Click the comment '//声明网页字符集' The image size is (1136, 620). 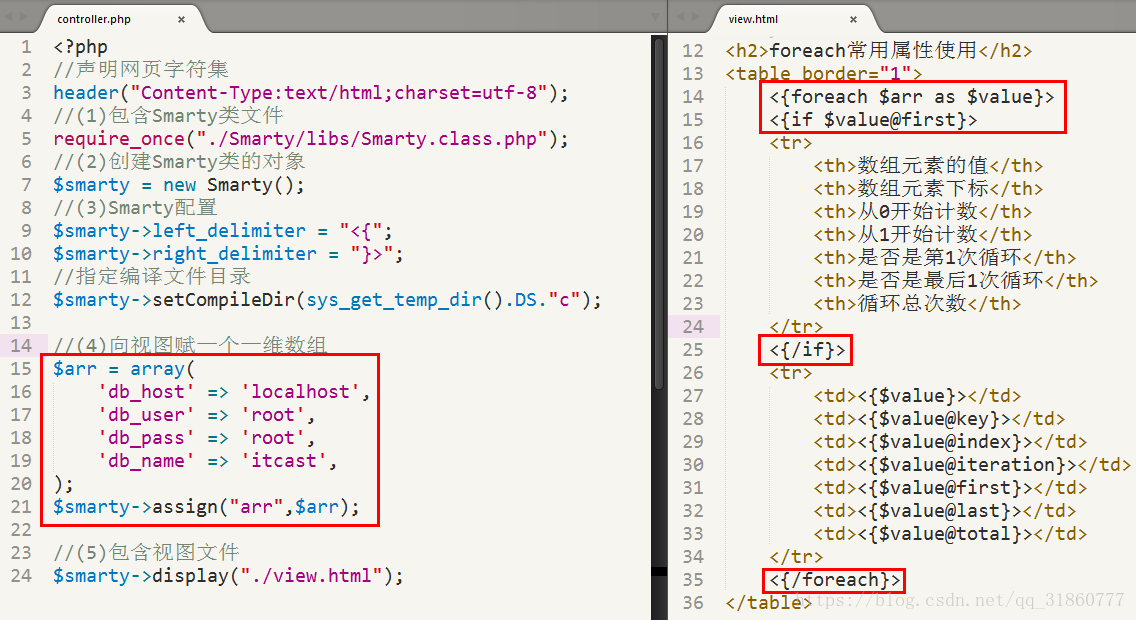tap(141, 70)
